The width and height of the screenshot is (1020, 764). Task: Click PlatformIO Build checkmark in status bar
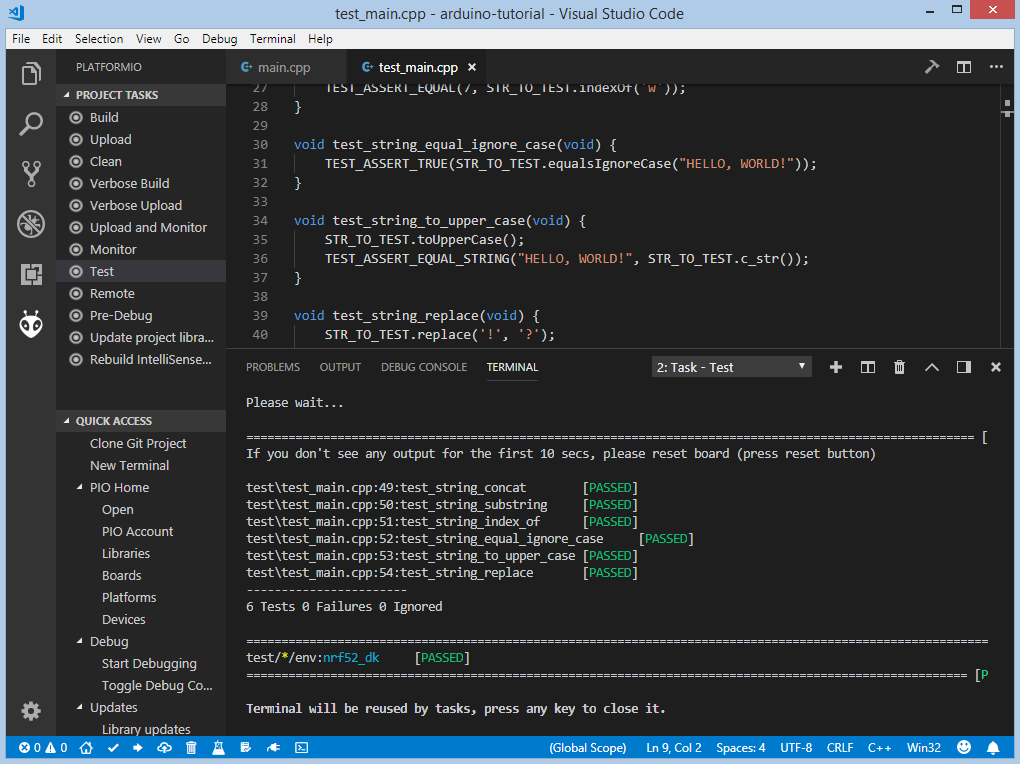pyautogui.click(x=113, y=748)
